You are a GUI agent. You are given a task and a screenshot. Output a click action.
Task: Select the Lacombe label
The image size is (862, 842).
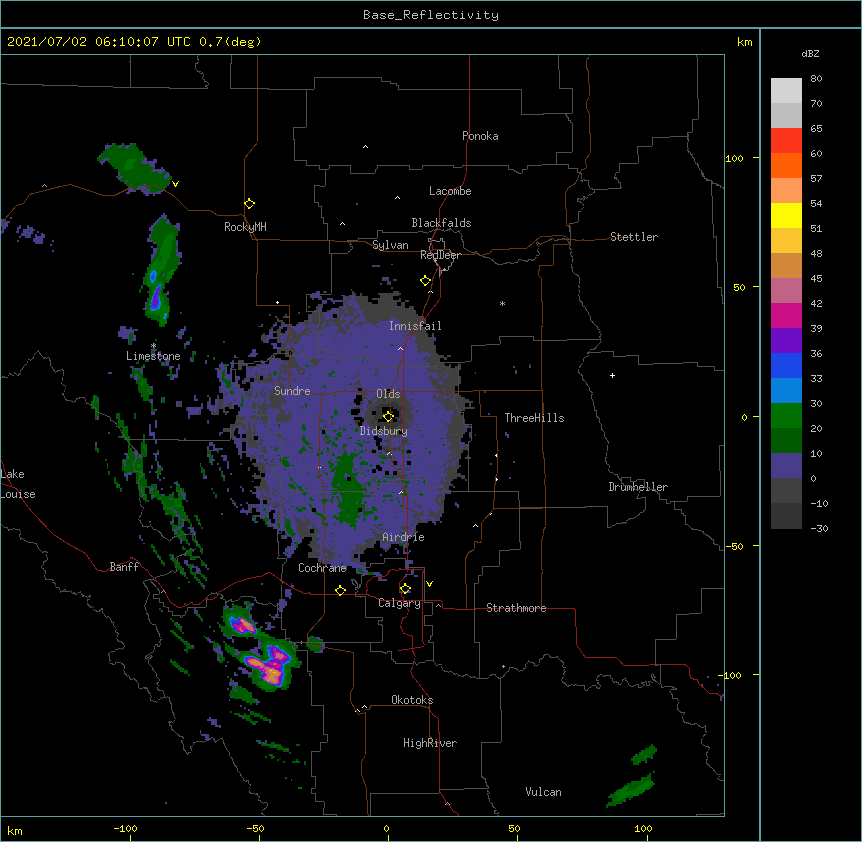450,191
